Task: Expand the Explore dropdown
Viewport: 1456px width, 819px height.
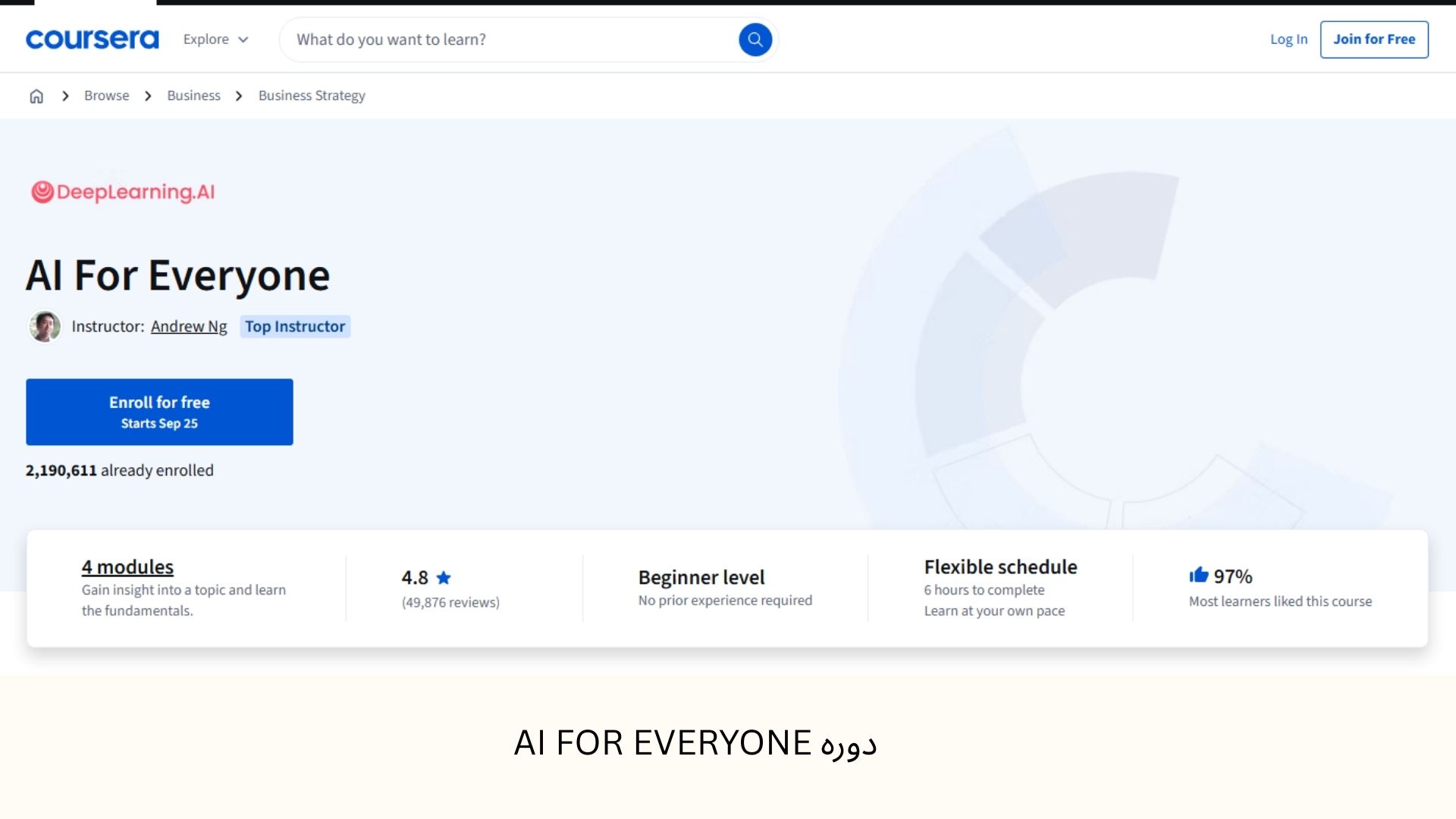Action: point(215,39)
